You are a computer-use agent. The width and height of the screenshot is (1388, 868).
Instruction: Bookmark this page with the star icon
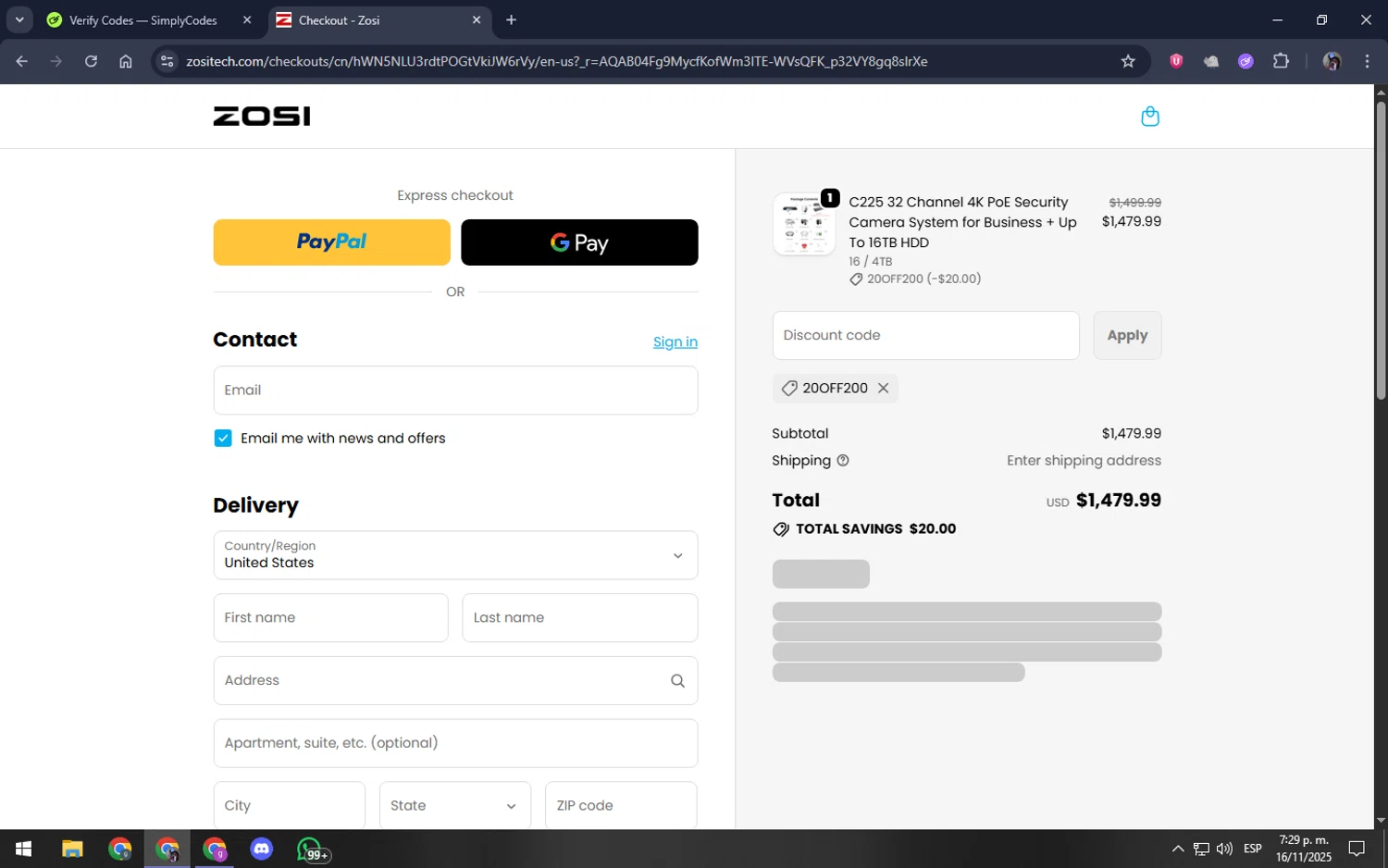tap(1128, 61)
